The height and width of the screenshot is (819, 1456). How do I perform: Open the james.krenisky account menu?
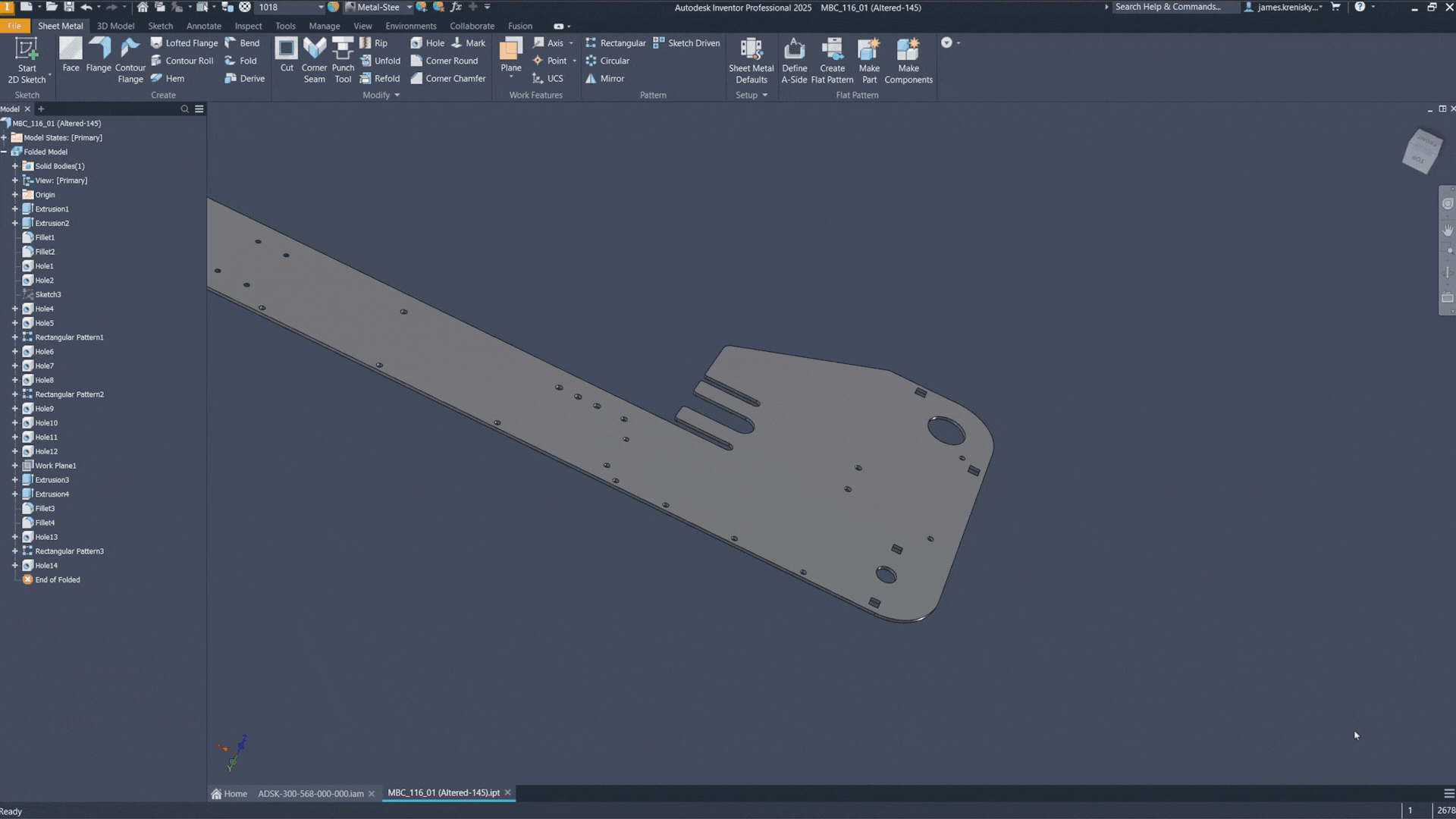pyautogui.click(x=1284, y=7)
